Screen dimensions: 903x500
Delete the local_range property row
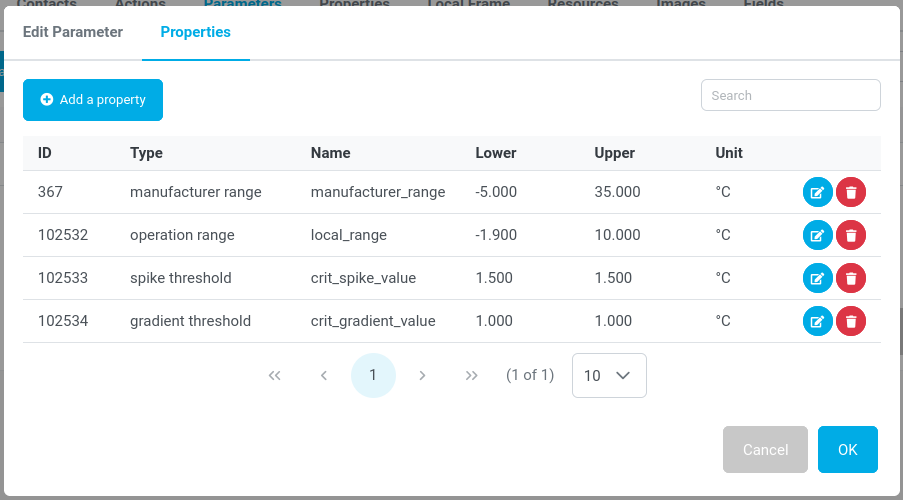[851, 235]
